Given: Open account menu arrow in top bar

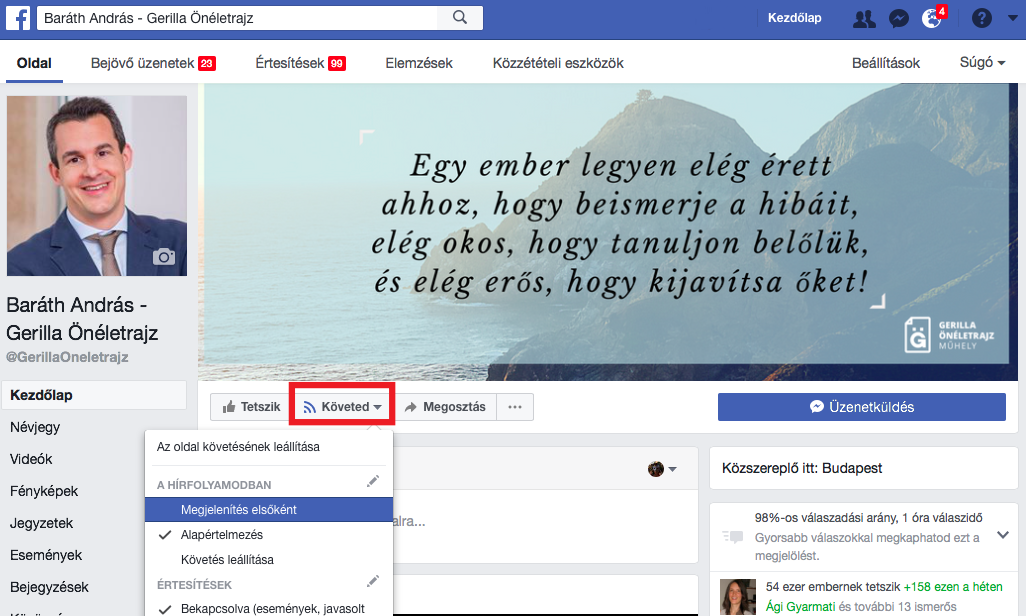Looking at the screenshot, I should [x=1012, y=18].
